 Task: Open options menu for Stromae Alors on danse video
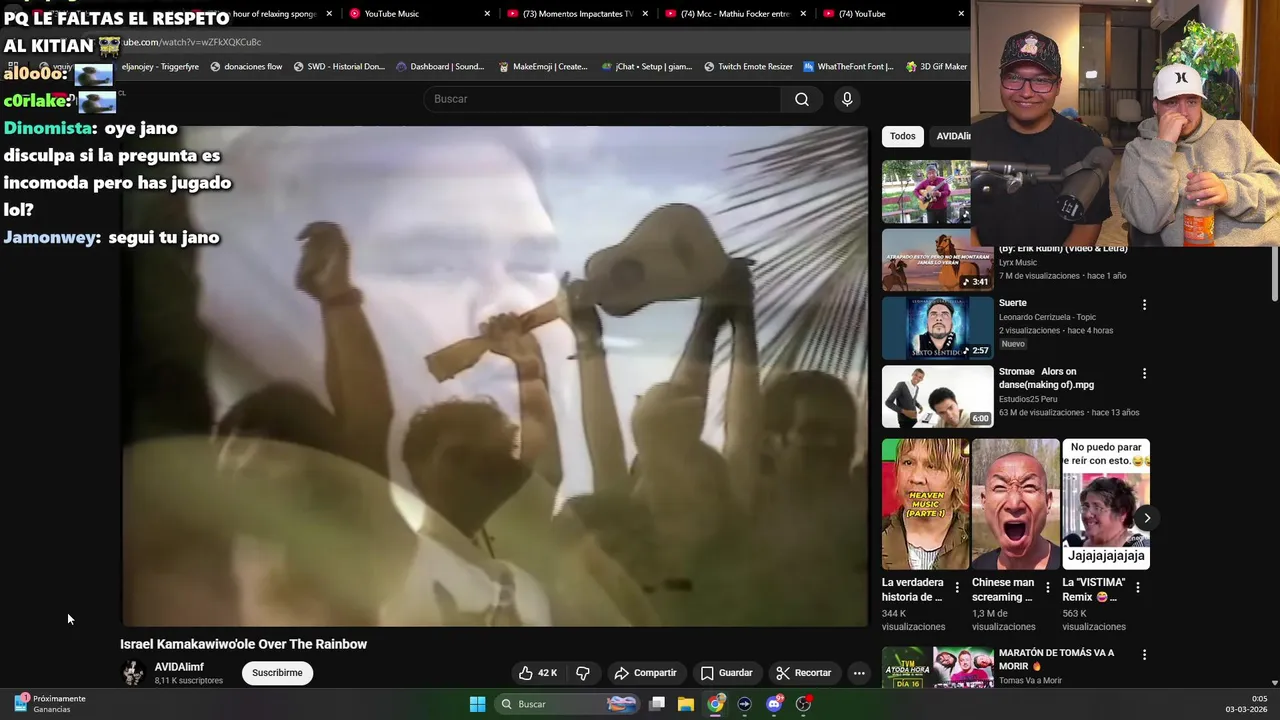pyautogui.click(x=1144, y=373)
